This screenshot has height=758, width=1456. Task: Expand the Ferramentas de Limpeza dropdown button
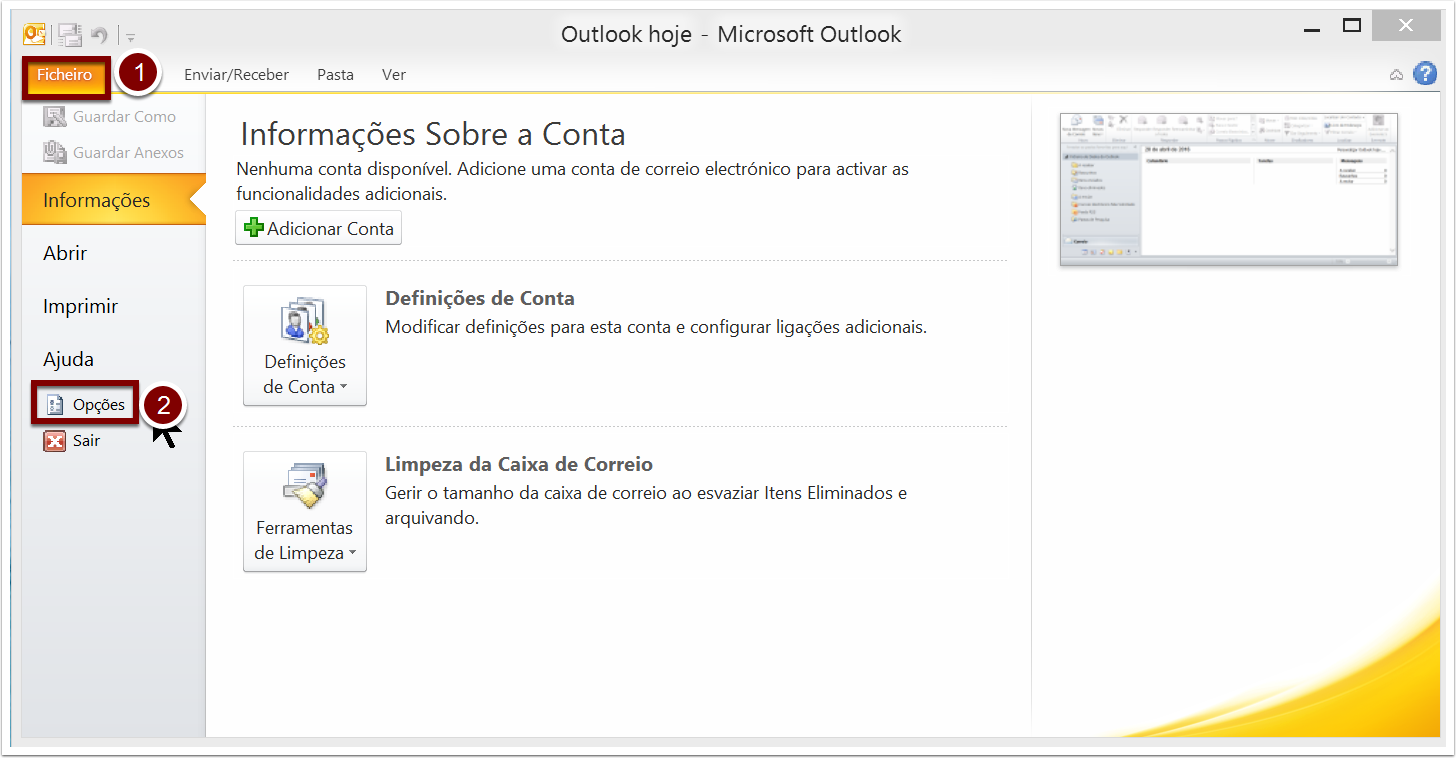[x=305, y=512]
